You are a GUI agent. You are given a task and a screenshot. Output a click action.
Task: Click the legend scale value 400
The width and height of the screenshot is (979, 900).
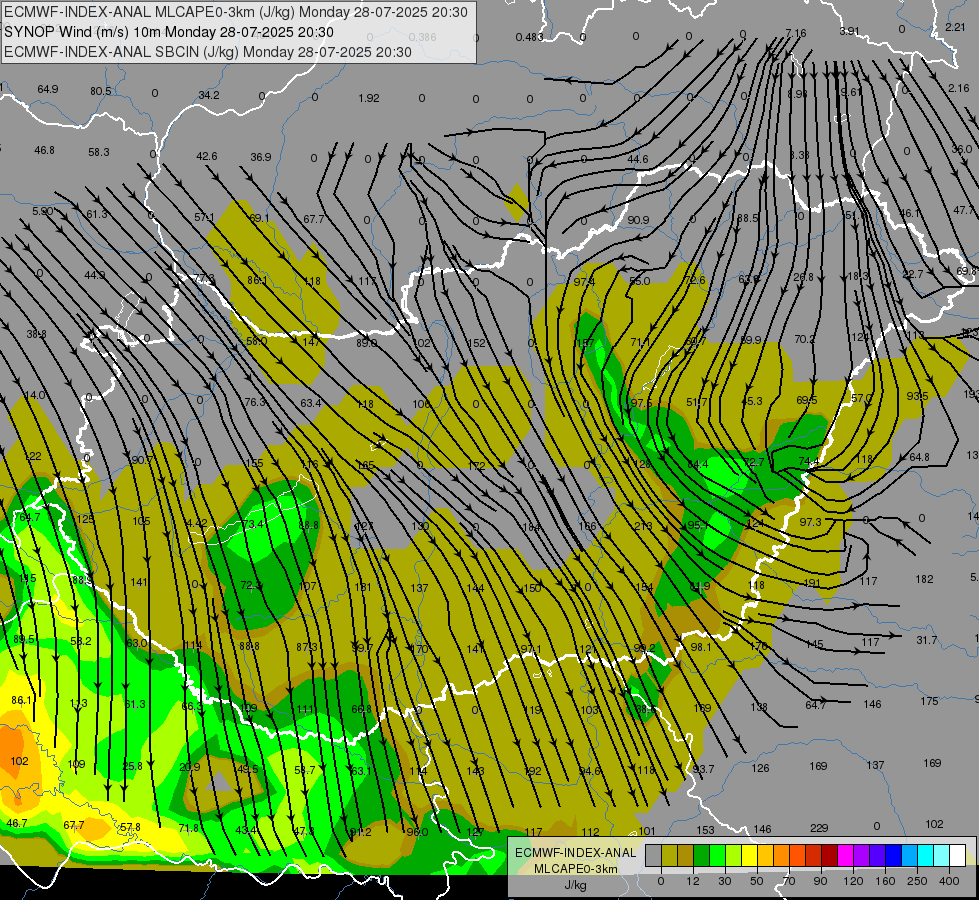point(949,881)
